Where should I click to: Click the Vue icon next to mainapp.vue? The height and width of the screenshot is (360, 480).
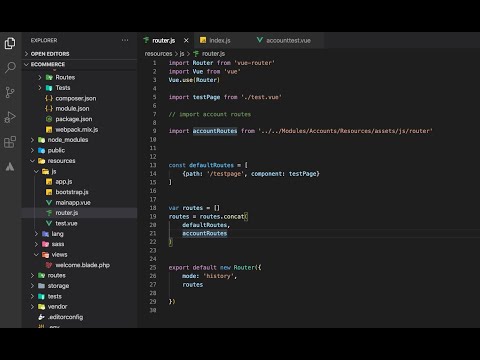[x=49, y=203]
